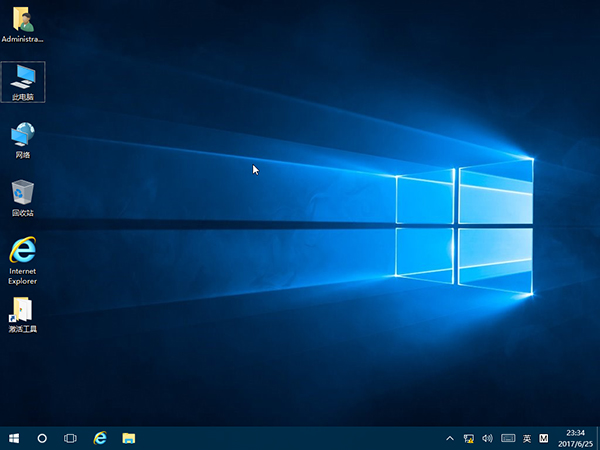Click the M input method mode icon
Viewport: 600px width, 450px height.
(x=544, y=438)
